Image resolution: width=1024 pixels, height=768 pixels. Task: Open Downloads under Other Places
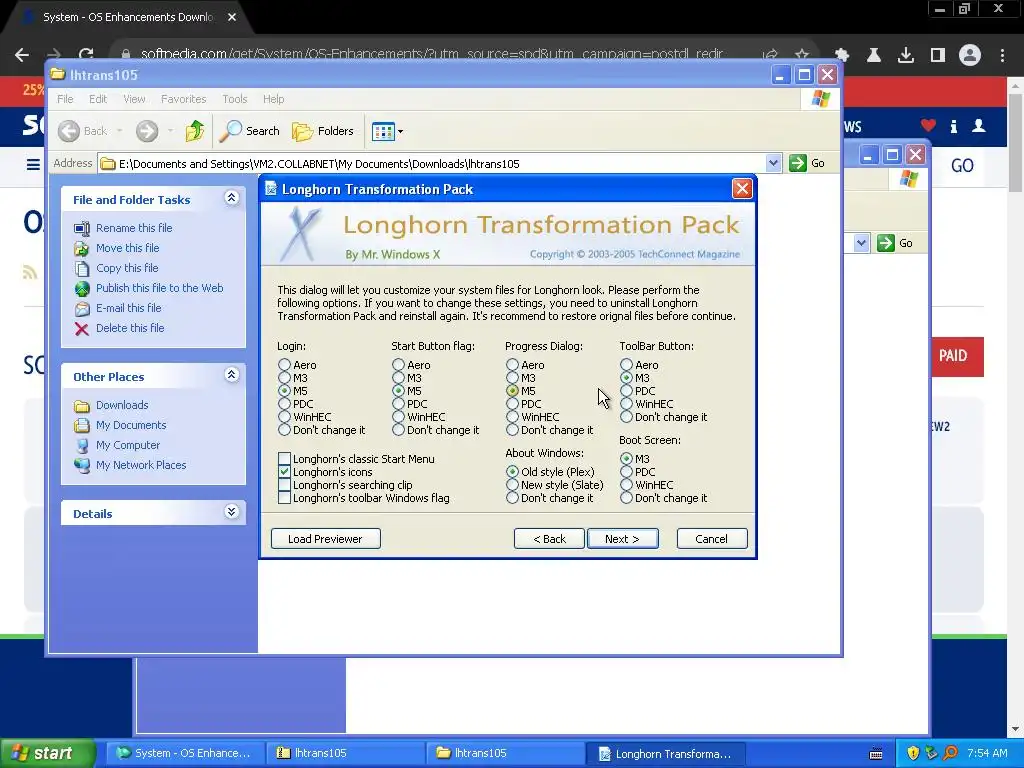[121, 405]
